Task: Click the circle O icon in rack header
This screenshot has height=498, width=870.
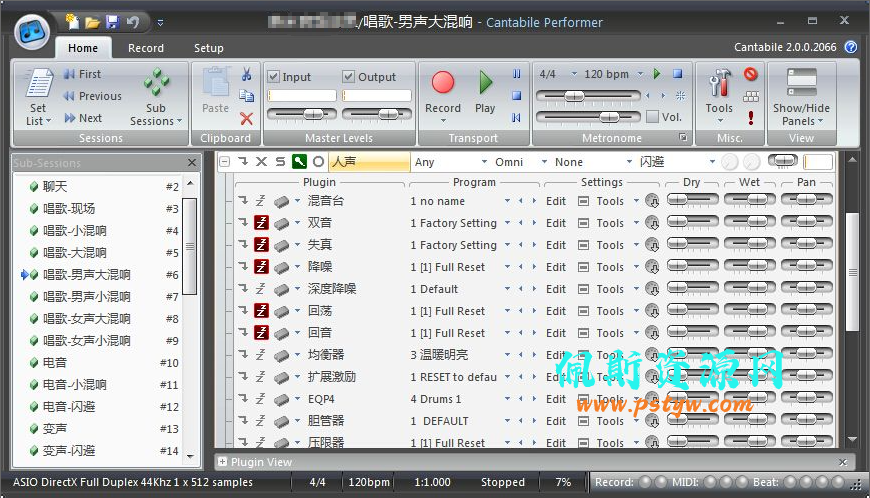Action: pyautogui.click(x=318, y=162)
